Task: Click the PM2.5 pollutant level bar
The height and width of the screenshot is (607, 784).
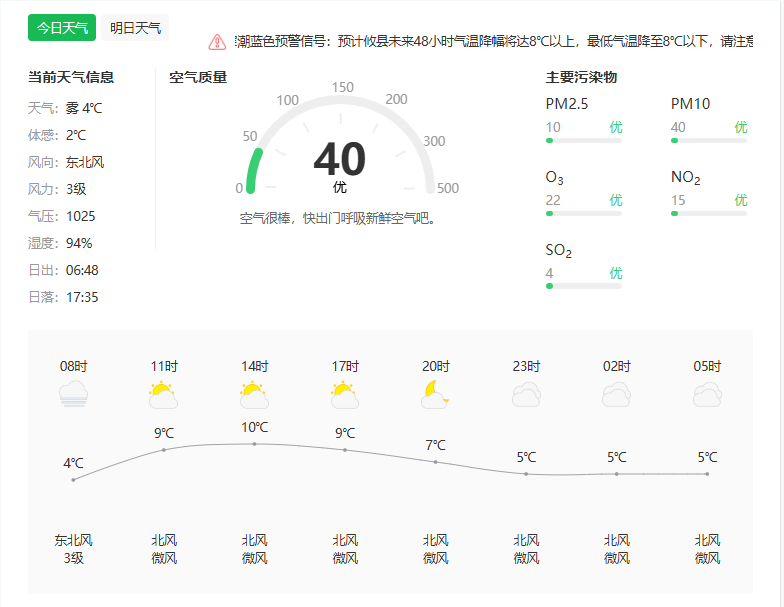Action: pyautogui.click(x=584, y=141)
